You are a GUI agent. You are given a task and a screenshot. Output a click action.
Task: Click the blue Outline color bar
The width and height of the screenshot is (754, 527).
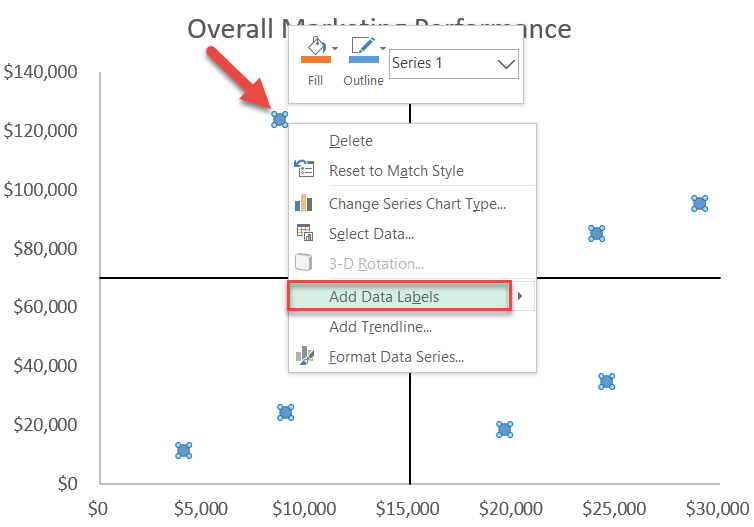(364, 60)
